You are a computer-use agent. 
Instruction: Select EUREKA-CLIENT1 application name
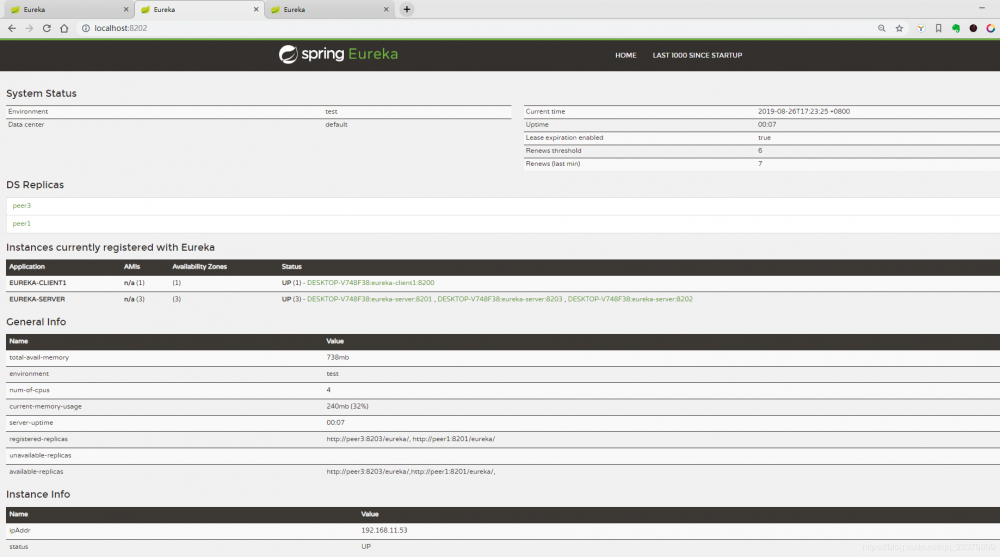[x=38, y=283]
